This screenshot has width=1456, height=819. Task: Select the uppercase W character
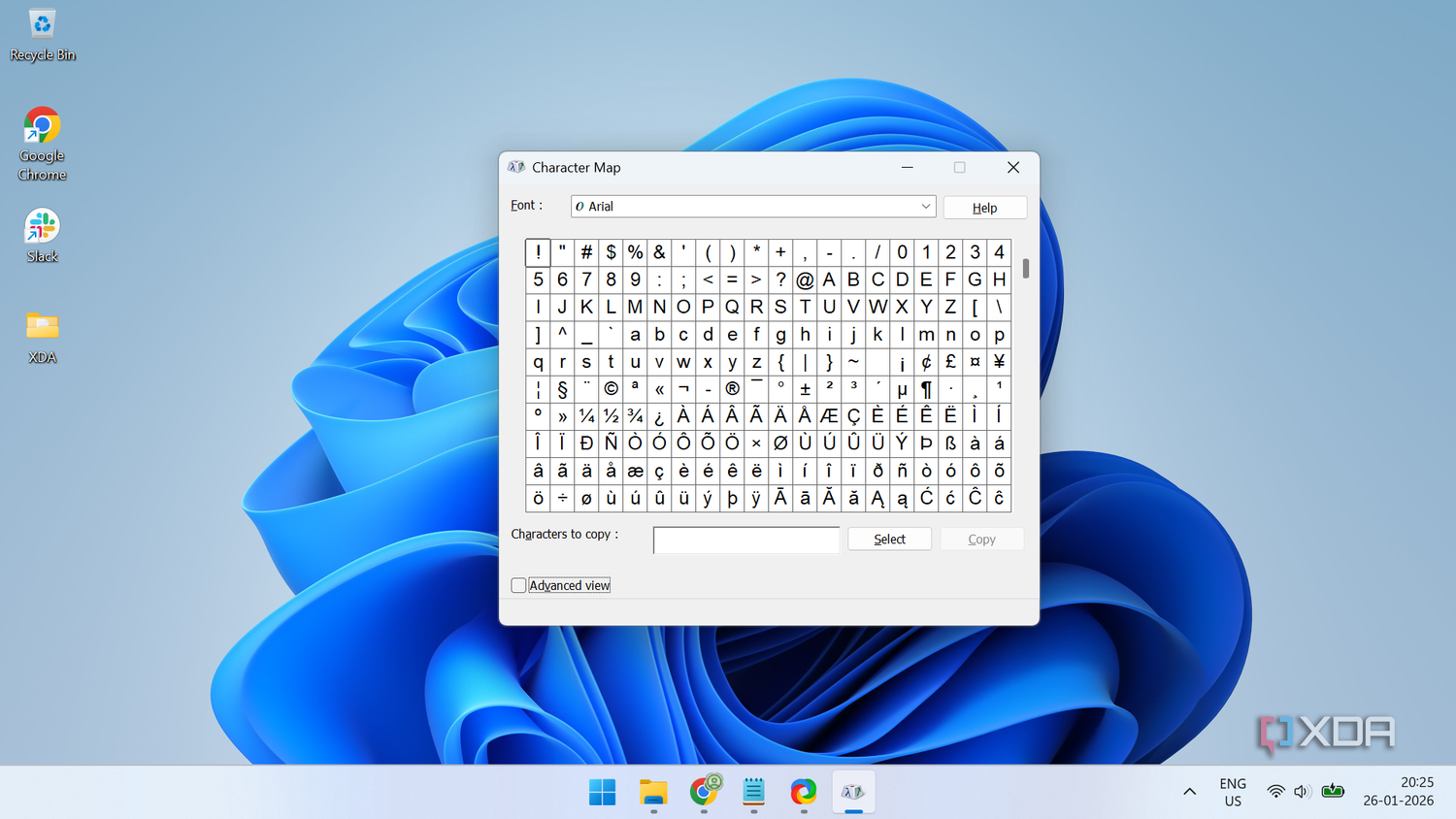(x=877, y=307)
